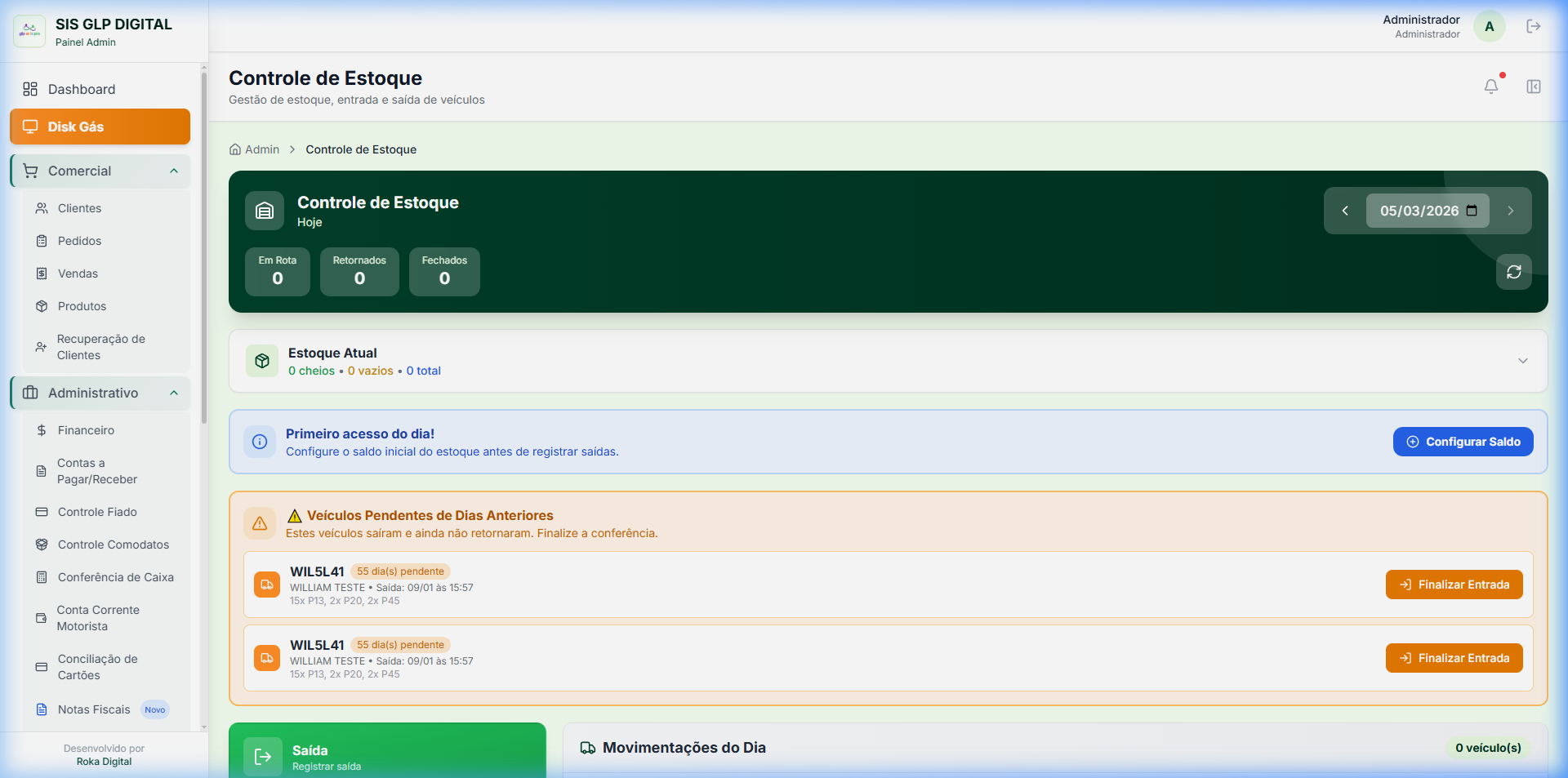Click the home icon in breadcrumb
Image resolution: width=1568 pixels, height=778 pixels.
[x=235, y=149]
